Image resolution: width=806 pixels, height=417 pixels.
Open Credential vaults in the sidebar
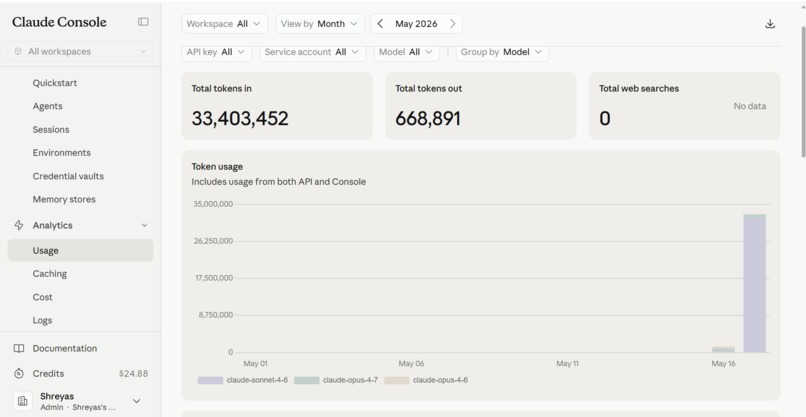[68, 176]
